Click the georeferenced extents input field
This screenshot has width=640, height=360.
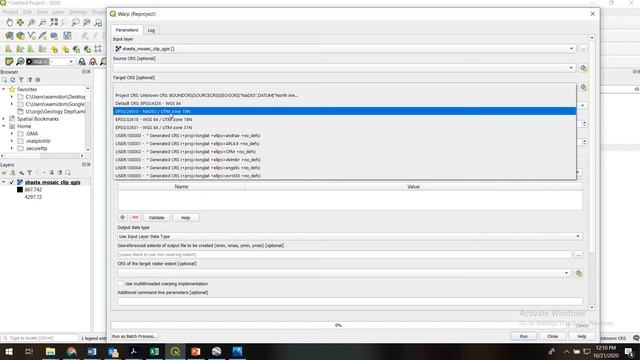(x=344, y=254)
